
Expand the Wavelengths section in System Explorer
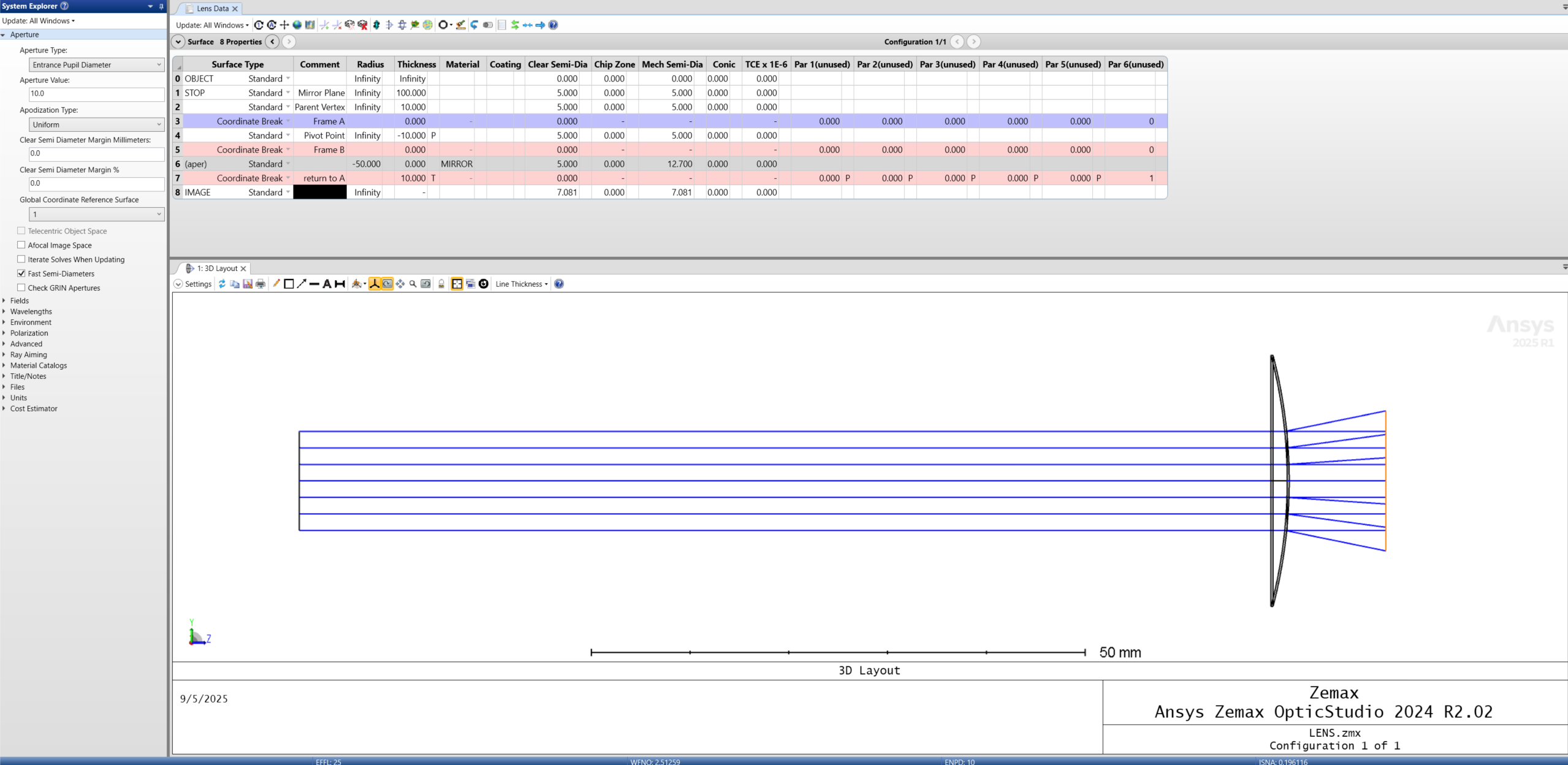click(31, 311)
